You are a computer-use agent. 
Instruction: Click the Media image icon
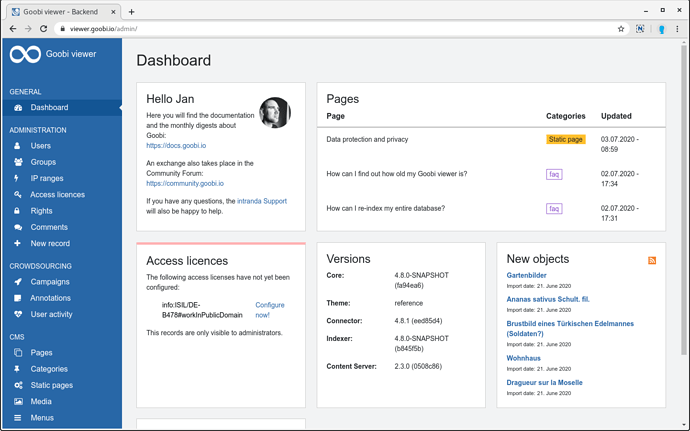click(x=18, y=402)
